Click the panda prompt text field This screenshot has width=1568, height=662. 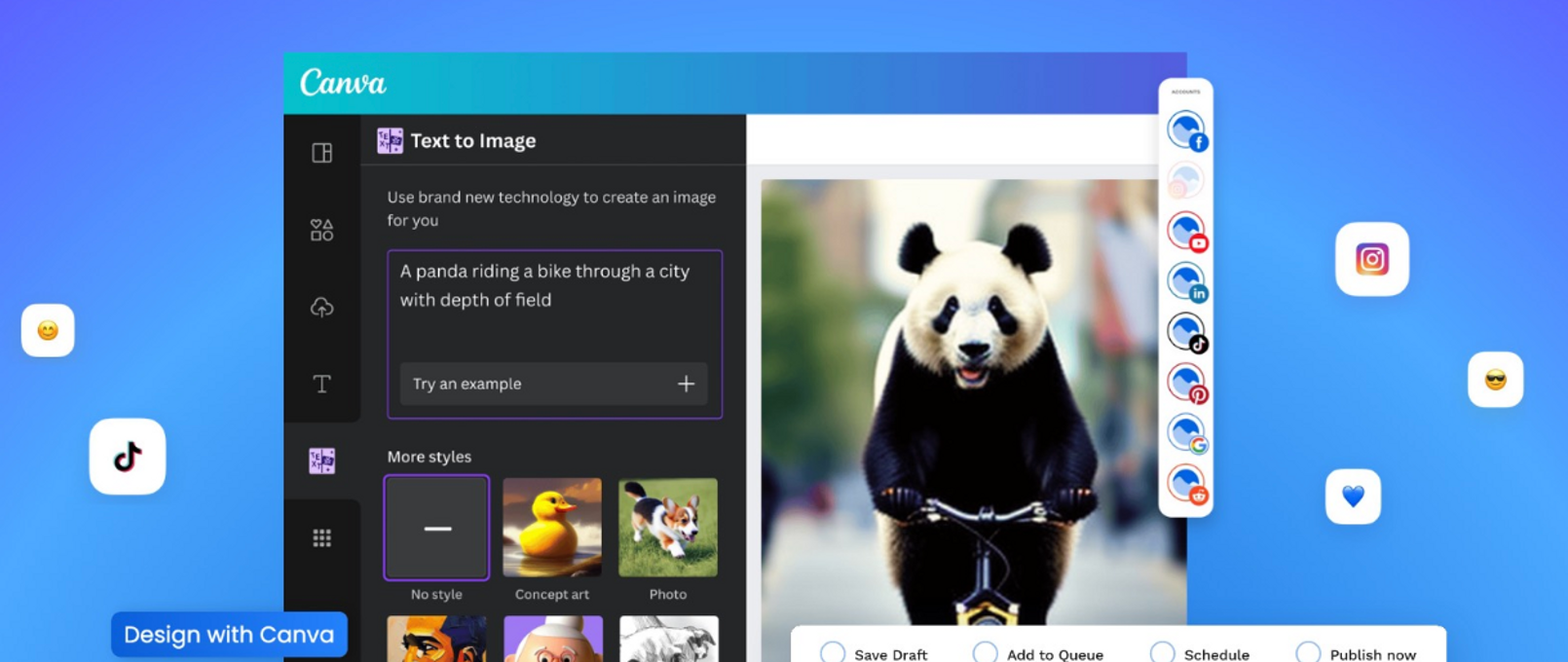click(555, 334)
